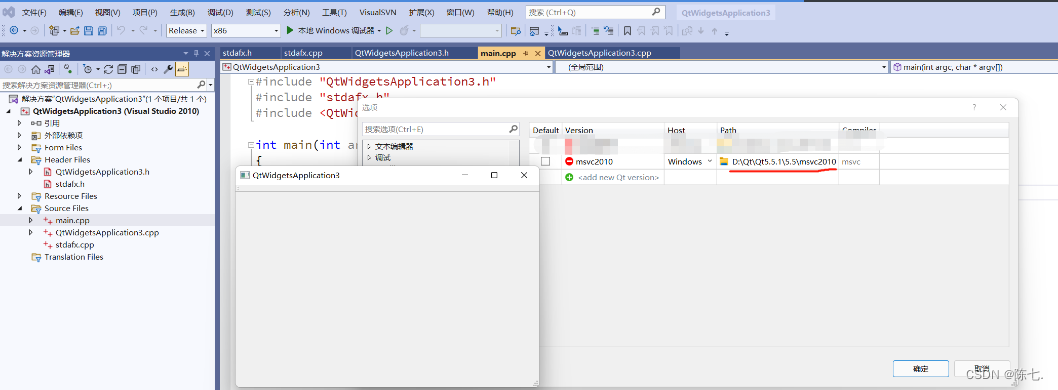Save the current file with the disk icon
This screenshot has width=1058, height=390.
tap(88, 30)
